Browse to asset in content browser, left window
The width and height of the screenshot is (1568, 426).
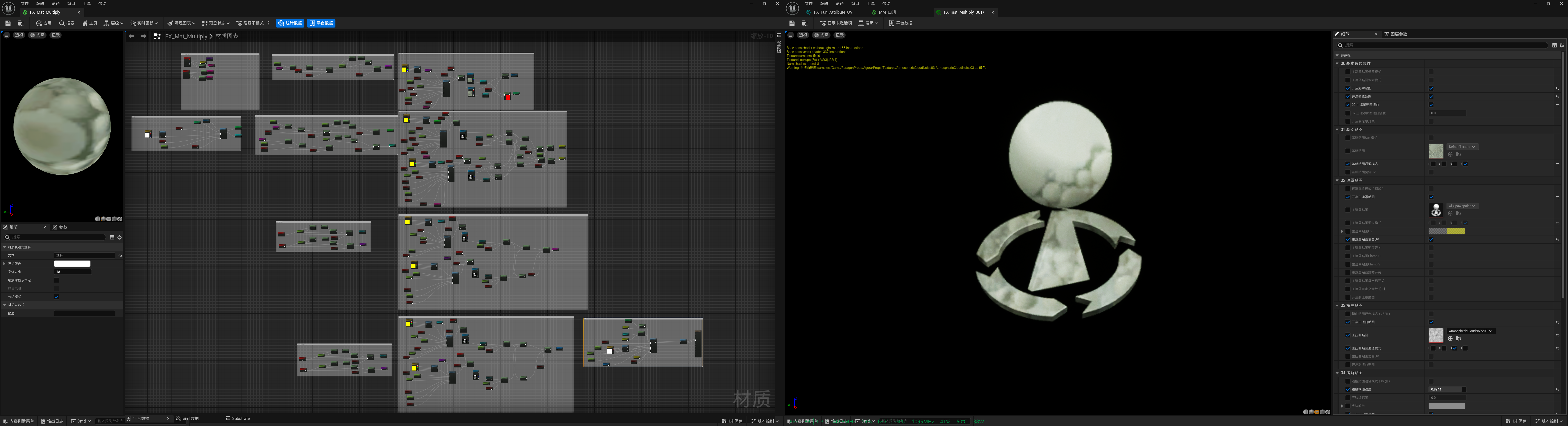21,23
